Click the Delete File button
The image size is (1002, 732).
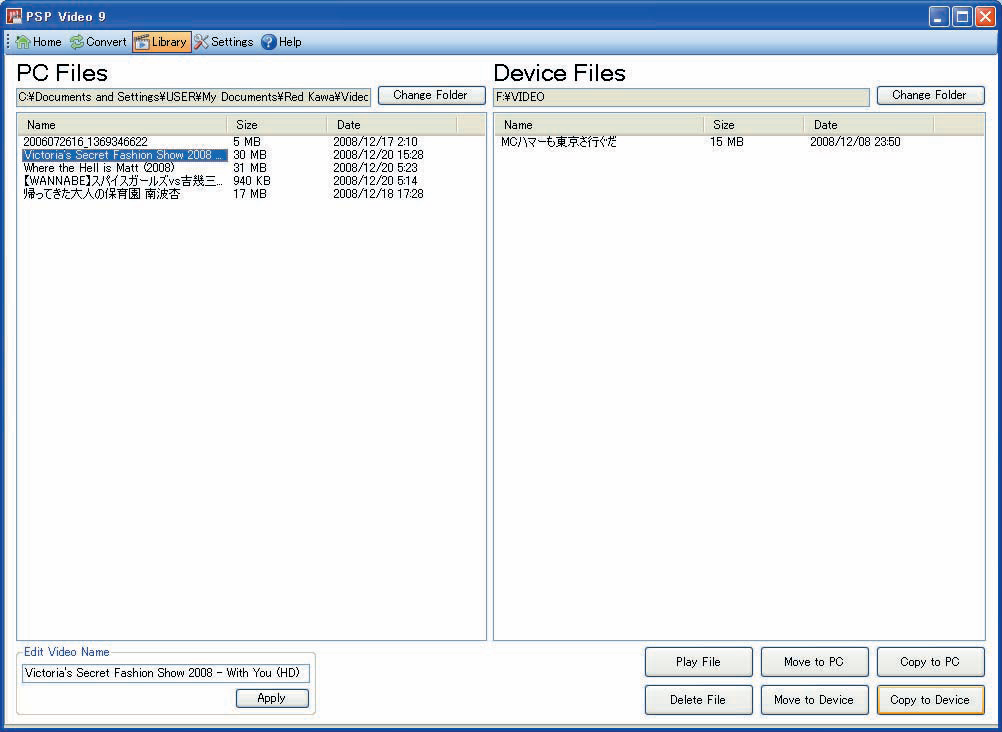698,700
